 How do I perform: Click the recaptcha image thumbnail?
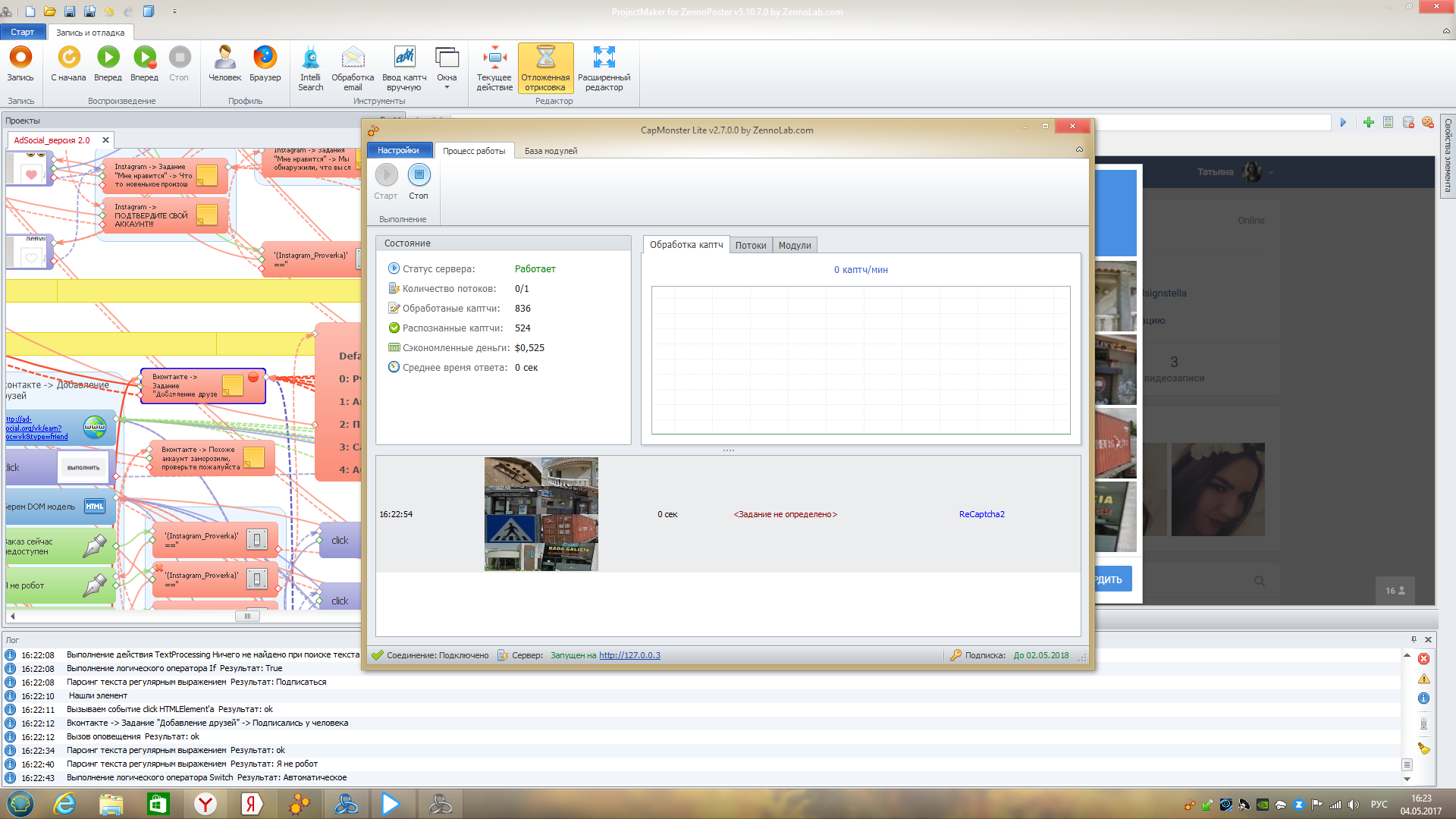[541, 513]
